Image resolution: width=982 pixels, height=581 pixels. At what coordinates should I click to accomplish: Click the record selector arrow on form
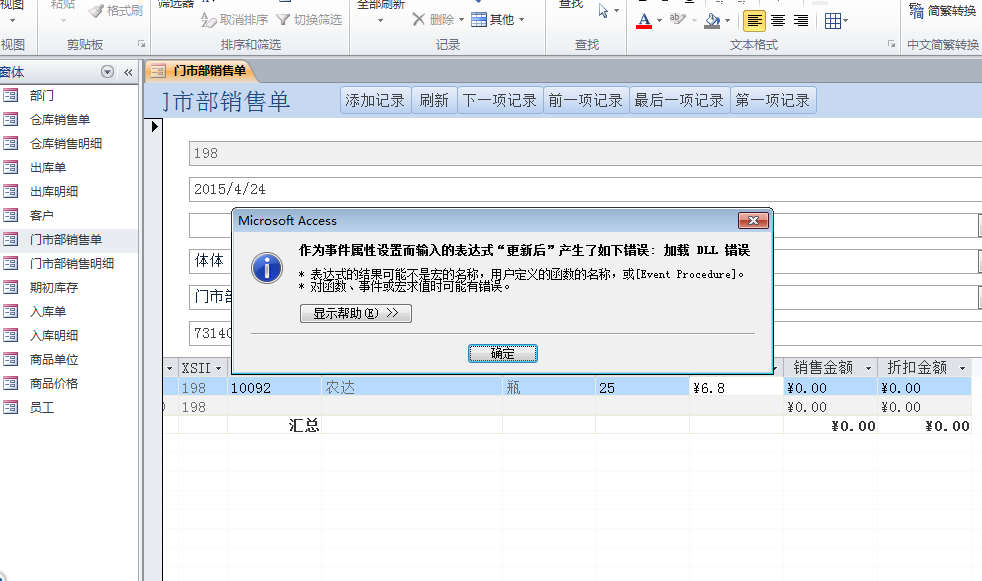[x=155, y=126]
